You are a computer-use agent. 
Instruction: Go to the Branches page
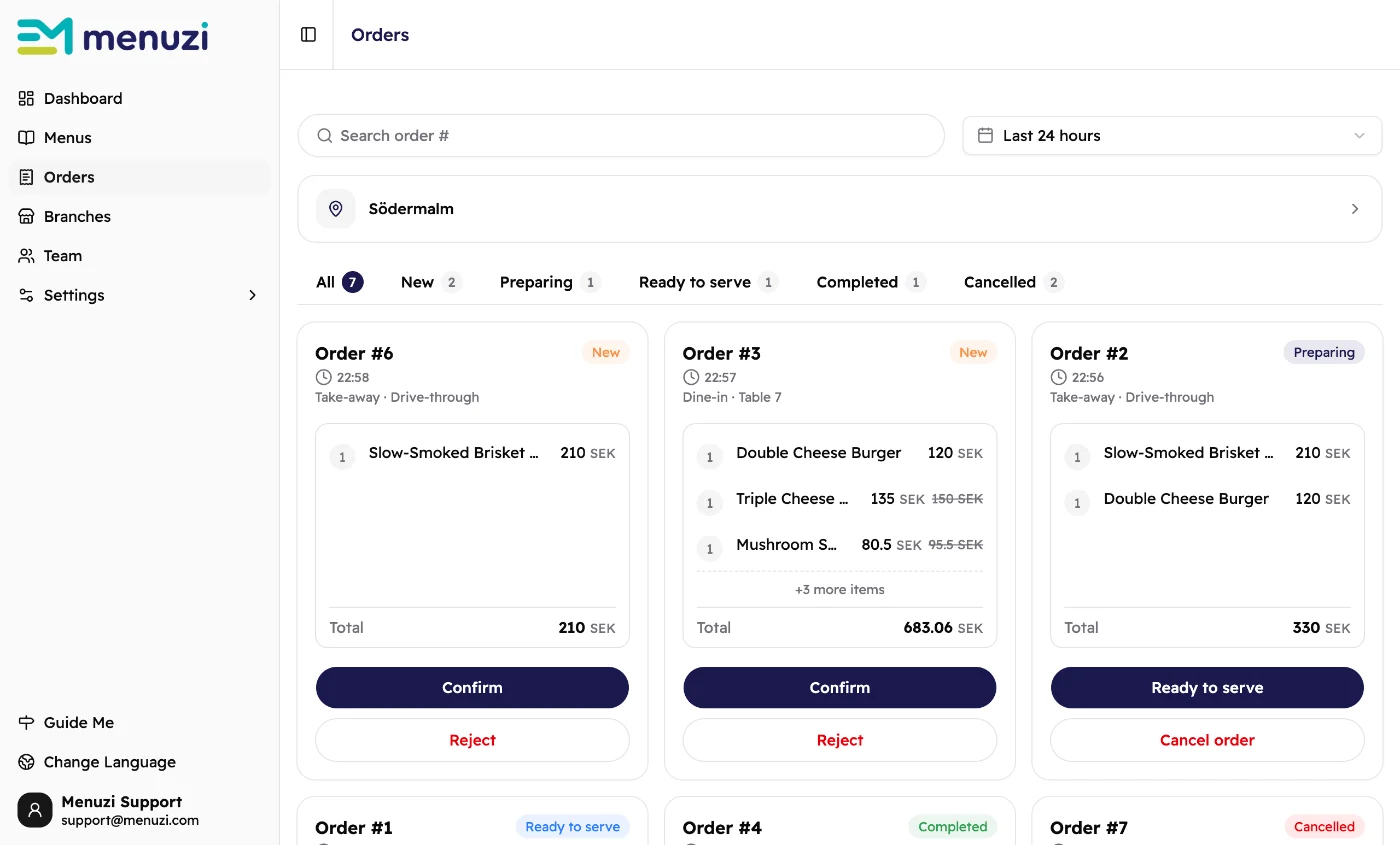(x=140, y=216)
